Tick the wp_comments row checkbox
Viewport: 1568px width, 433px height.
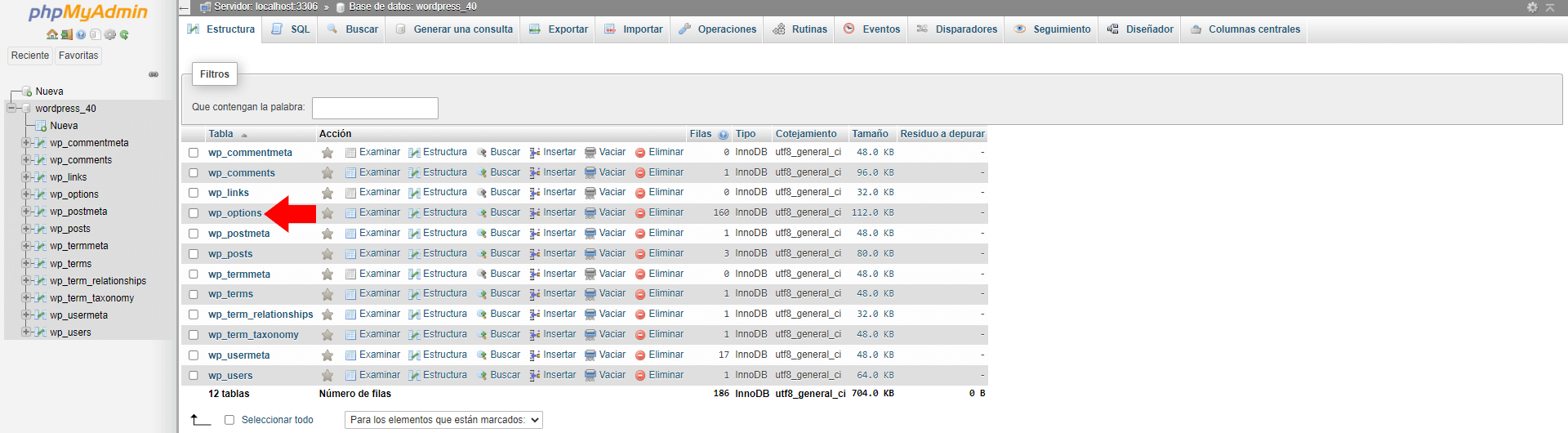point(194,173)
